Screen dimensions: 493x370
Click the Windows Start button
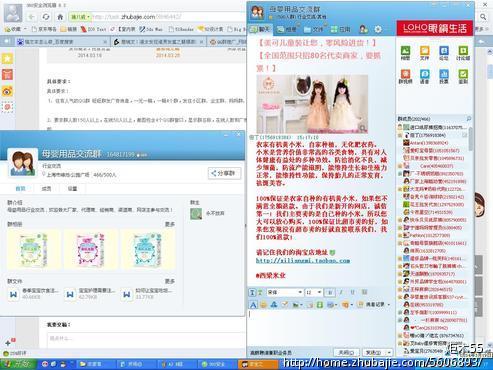[18, 365]
